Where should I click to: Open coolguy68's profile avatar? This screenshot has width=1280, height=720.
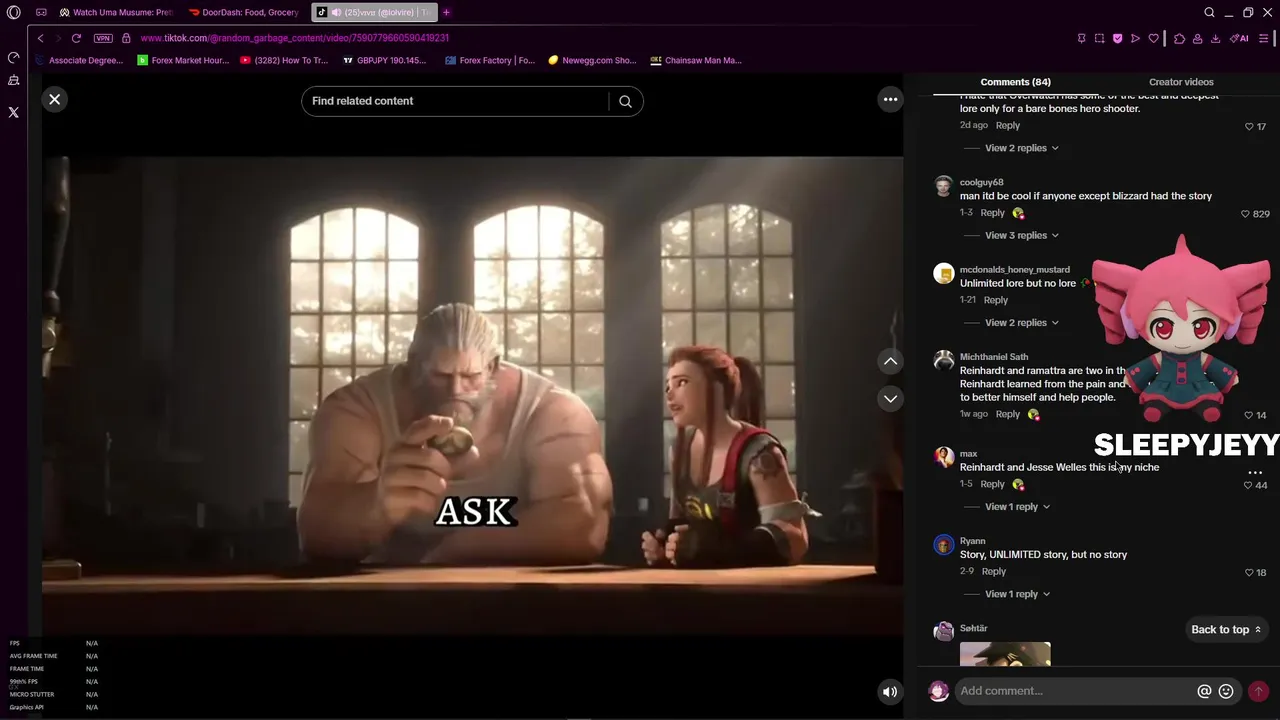(x=944, y=187)
